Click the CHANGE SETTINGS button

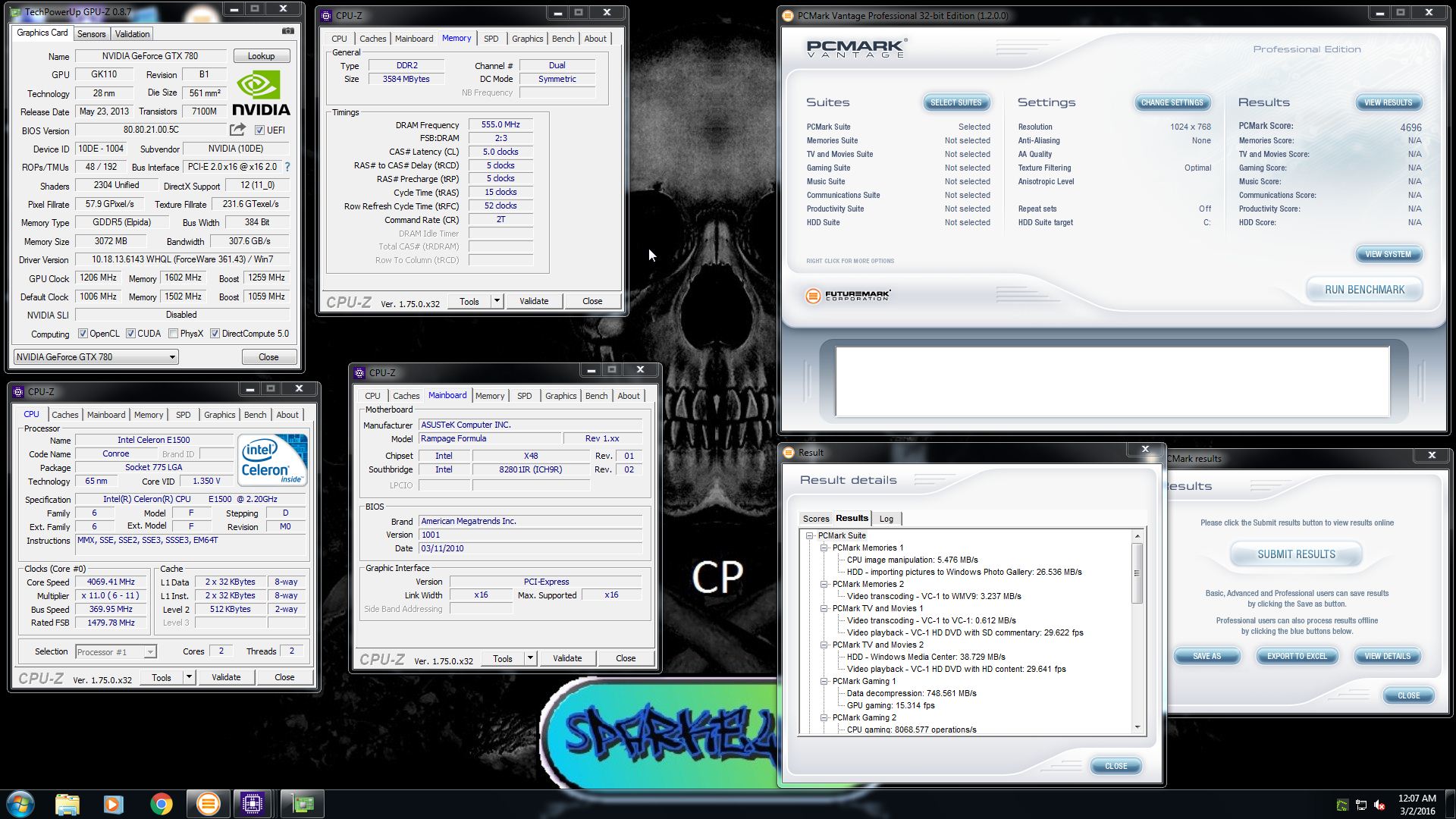pos(1172,102)
